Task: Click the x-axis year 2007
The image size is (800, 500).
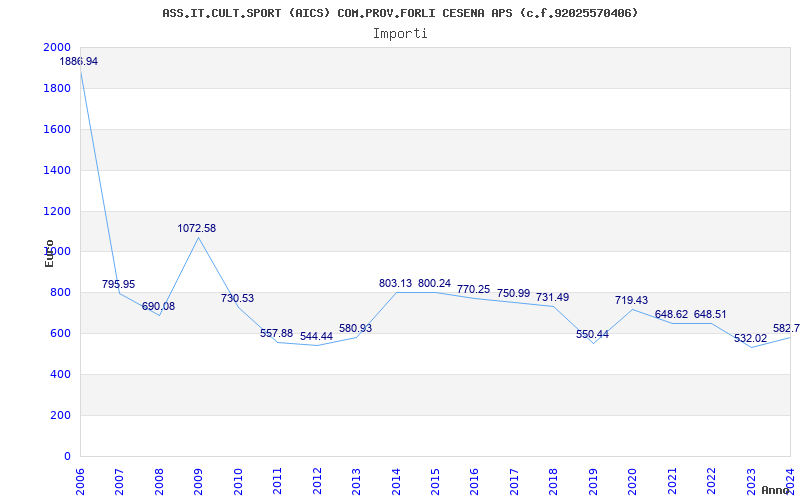Action: point(119,480)
